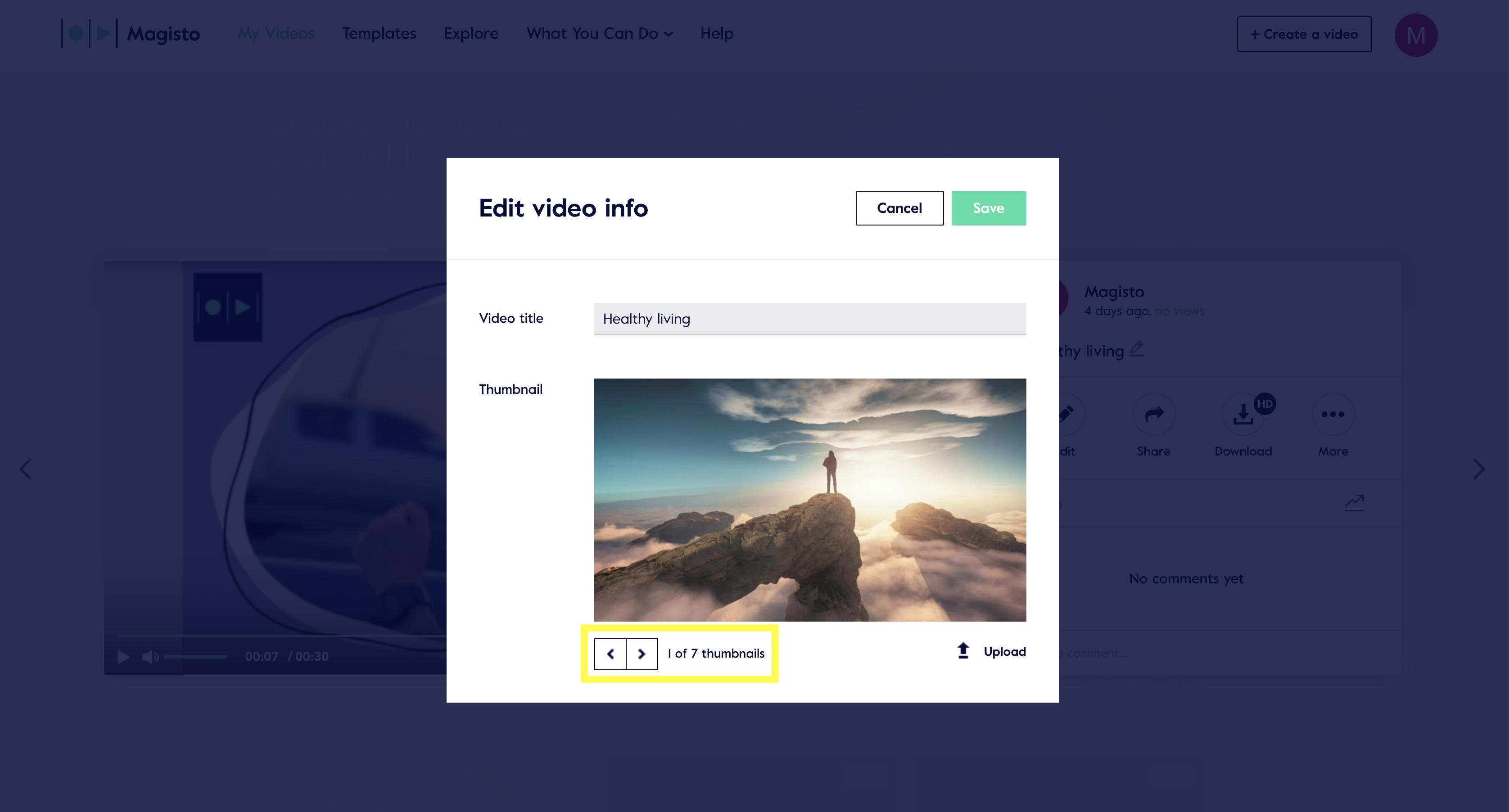Go to the Templates page
The image size is (1509, 812).
pyautogui.click(x=379, y=33)
